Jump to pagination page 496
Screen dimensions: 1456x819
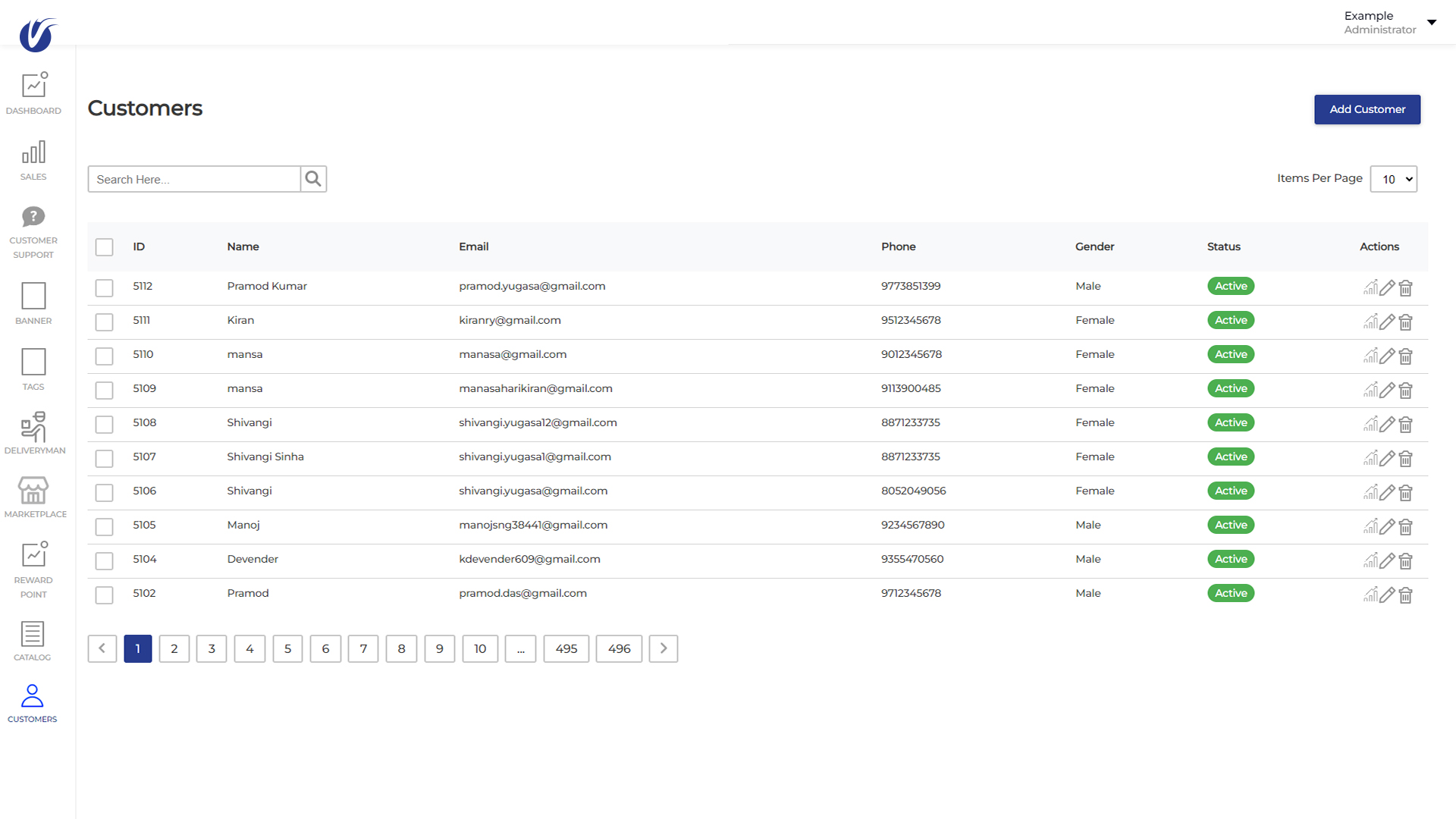(619, 648)
